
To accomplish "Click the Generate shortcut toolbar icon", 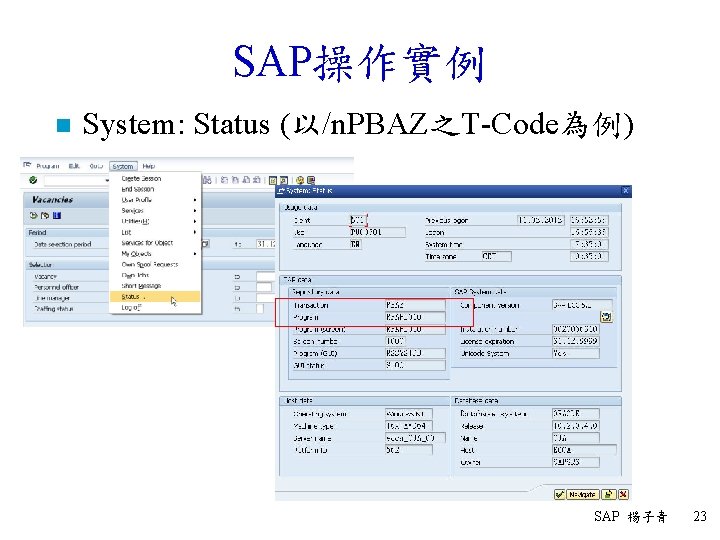I will tap(284, 180).
